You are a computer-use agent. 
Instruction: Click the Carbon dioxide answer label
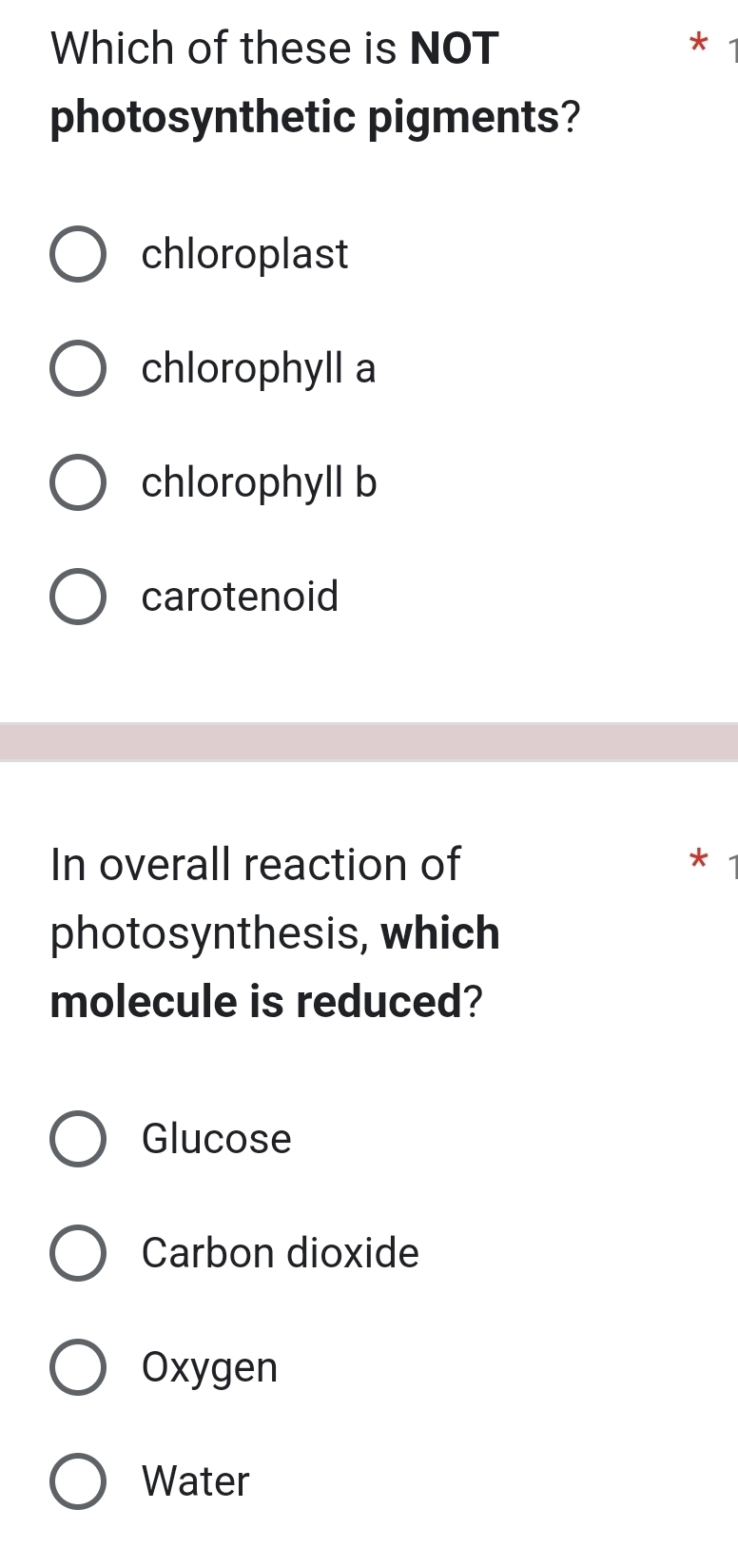(x=279, y=1253)
